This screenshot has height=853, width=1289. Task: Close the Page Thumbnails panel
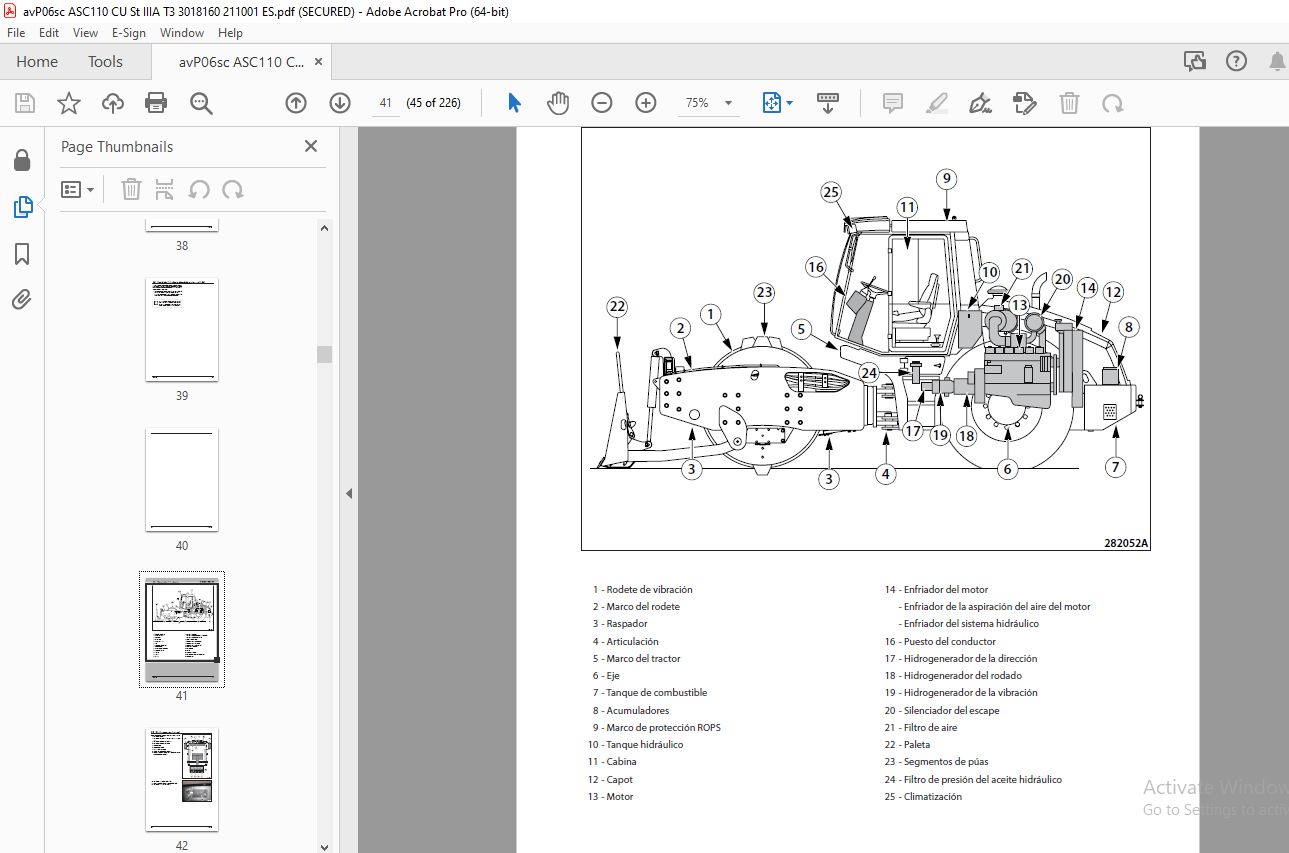click(x=311, y=147)
